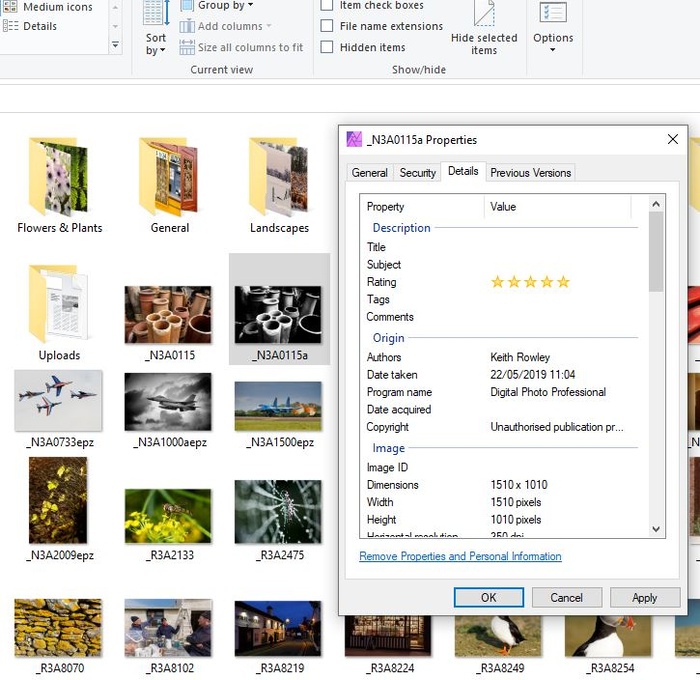Click Size all columns to fit

pyautogui.click(x=242, y=47)
